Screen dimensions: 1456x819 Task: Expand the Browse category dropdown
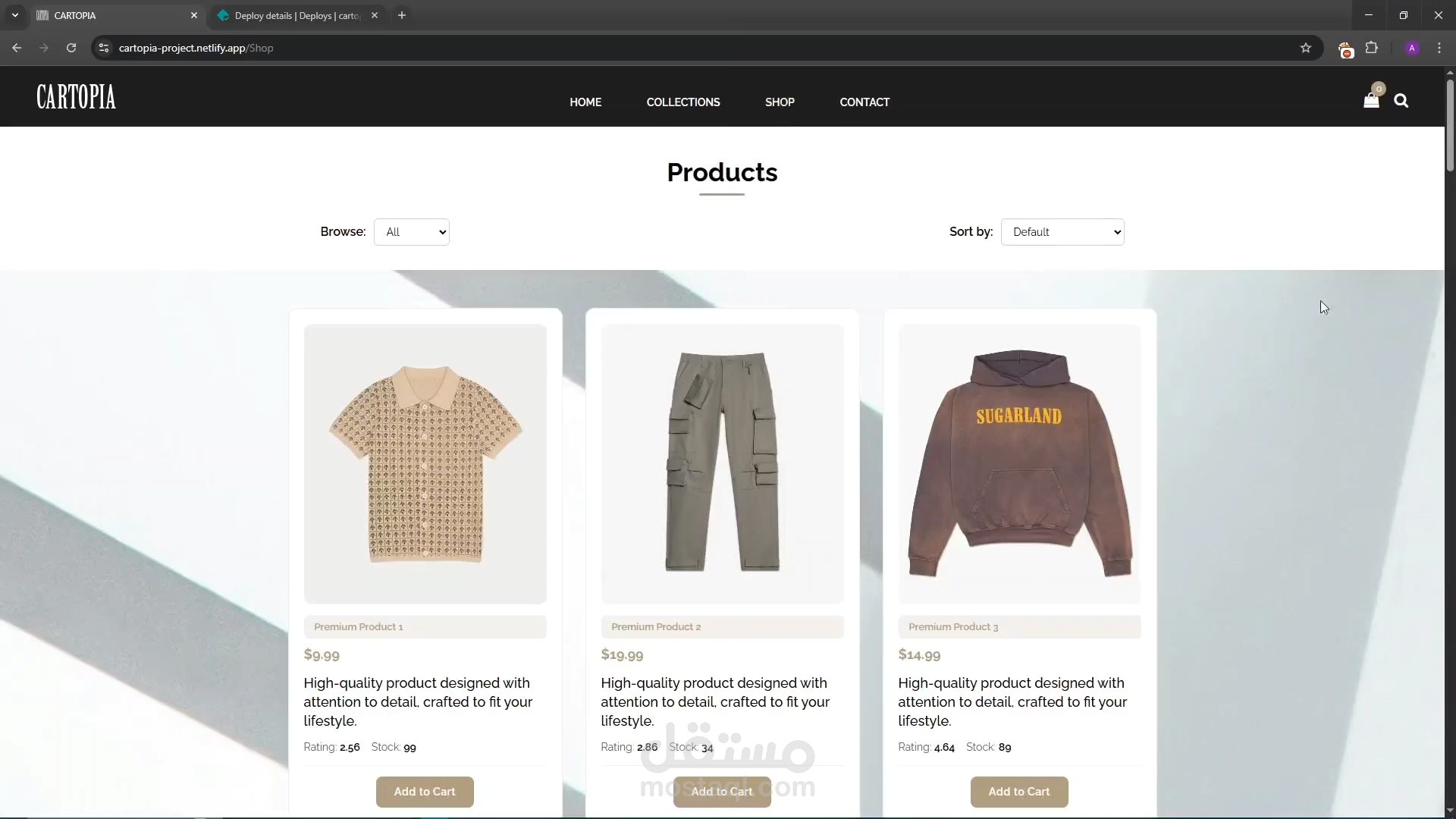tap(412, 232)
